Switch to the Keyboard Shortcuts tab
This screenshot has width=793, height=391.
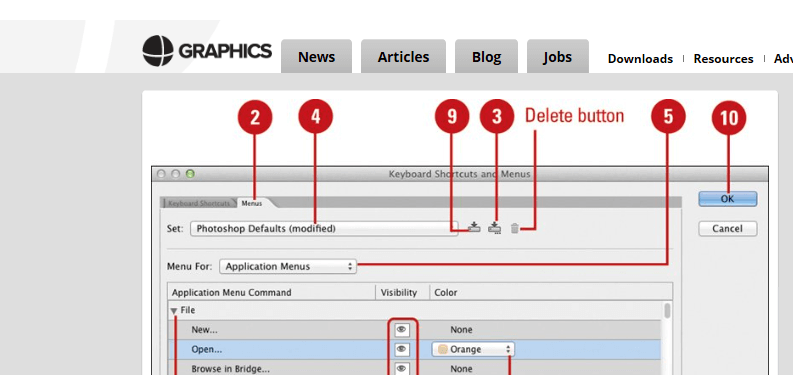click(198, 203)
